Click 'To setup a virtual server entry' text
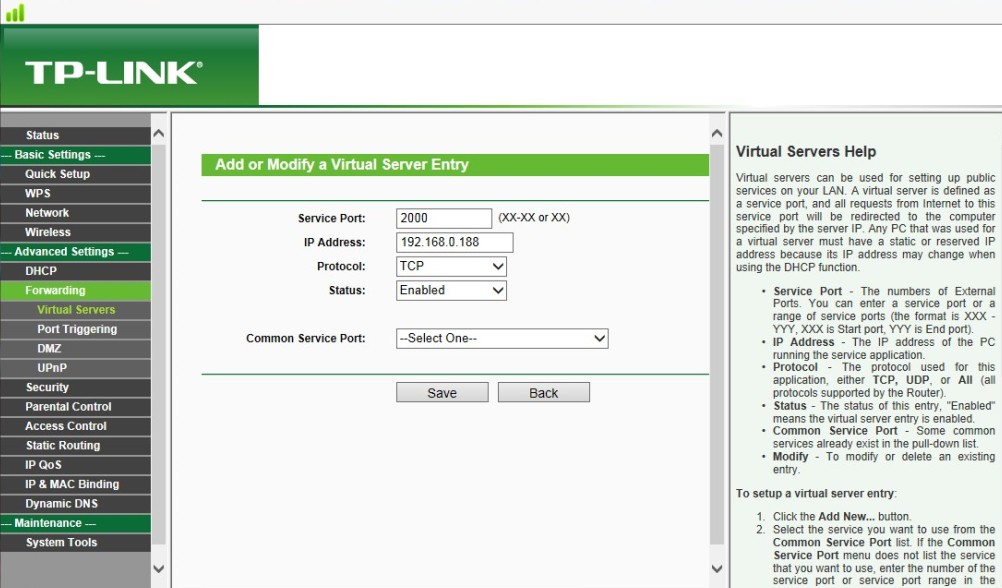Viewport: 1002px width, 588px height. [x=816, y=493]
